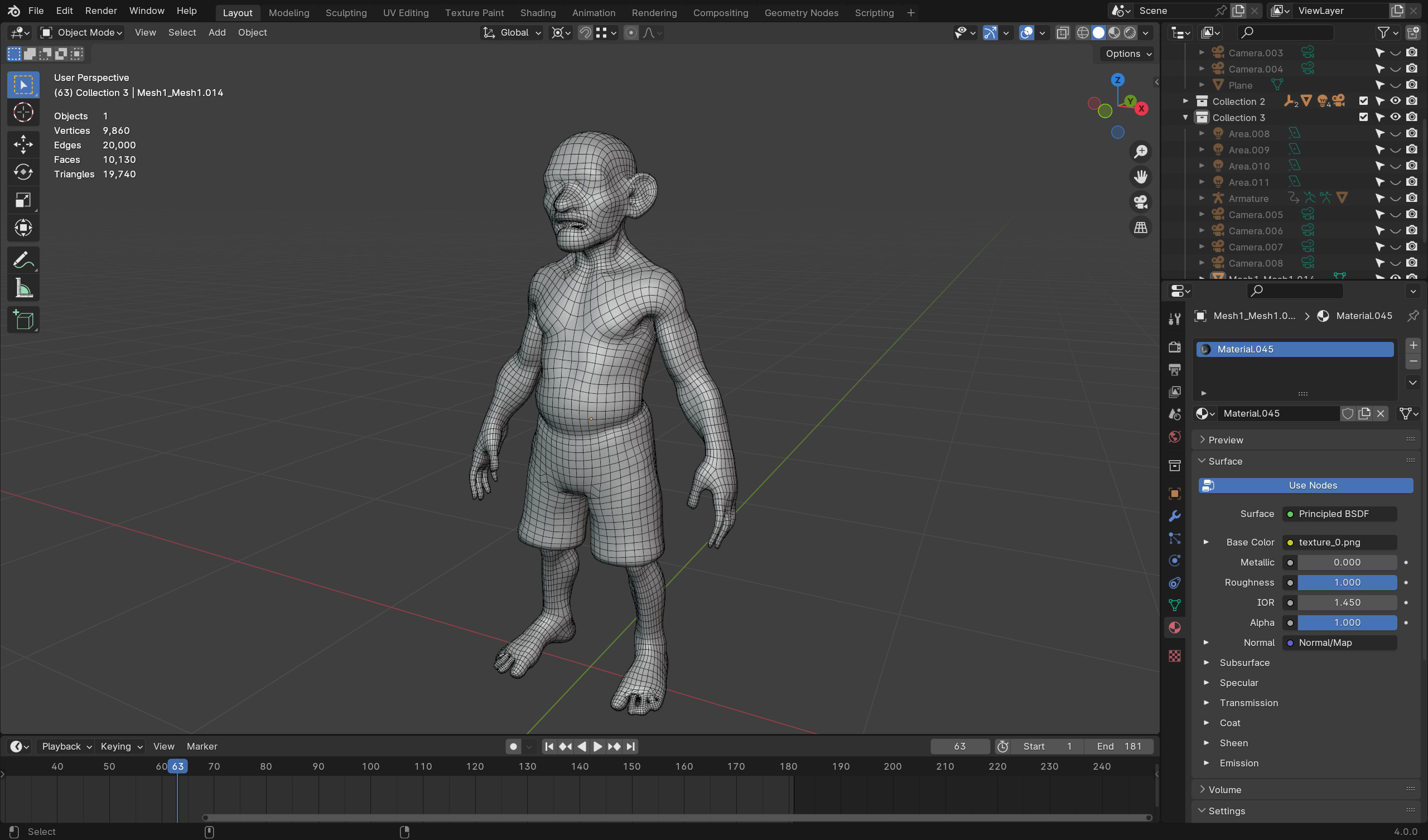Image resolution: width=1428 pixels, height=840 pixels.
Task: Open viewport Options dropdown
Action: pyautogui.click(x=1128, y=54)
